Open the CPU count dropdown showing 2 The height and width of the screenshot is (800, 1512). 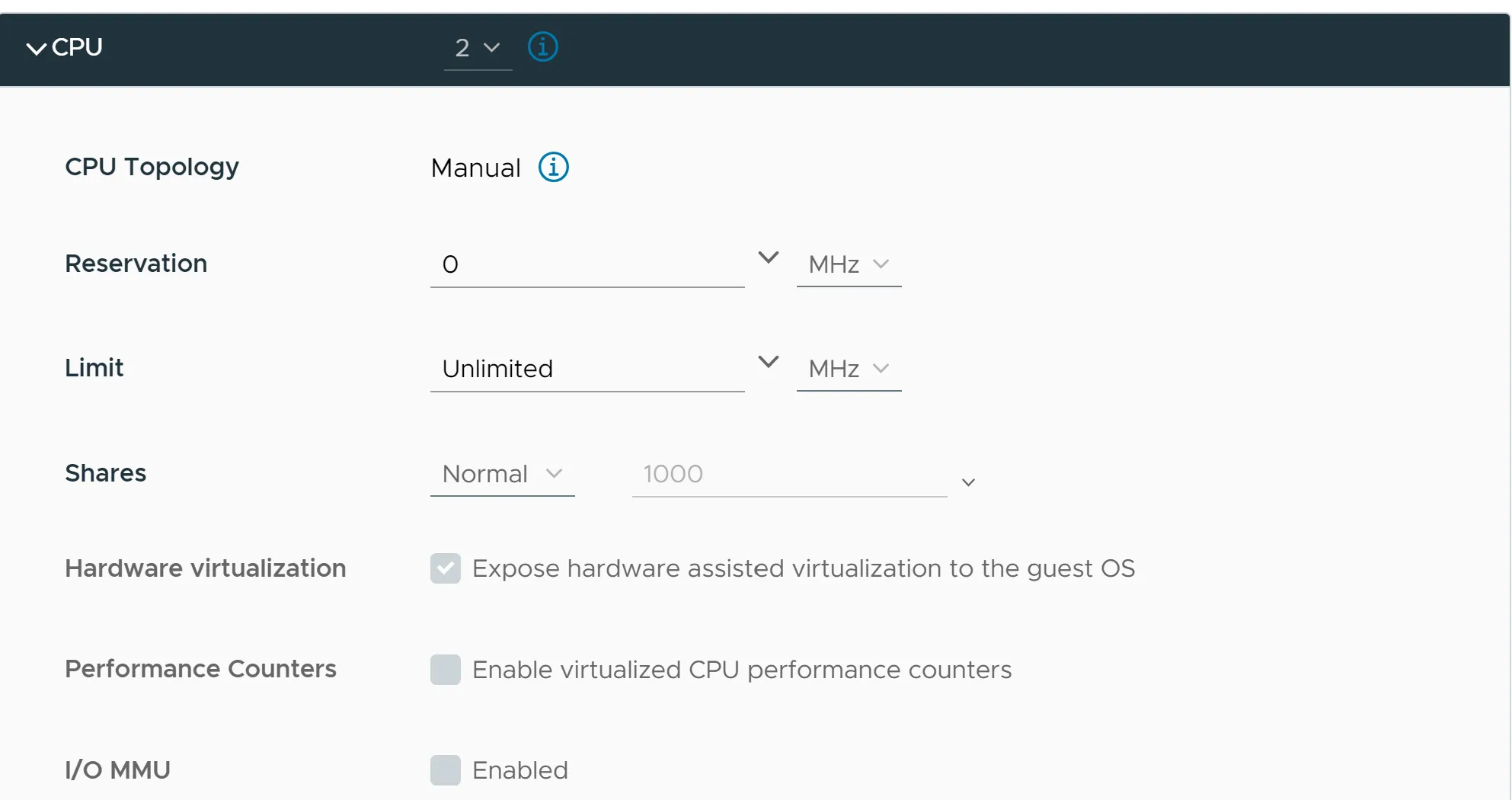coord(478,49)
